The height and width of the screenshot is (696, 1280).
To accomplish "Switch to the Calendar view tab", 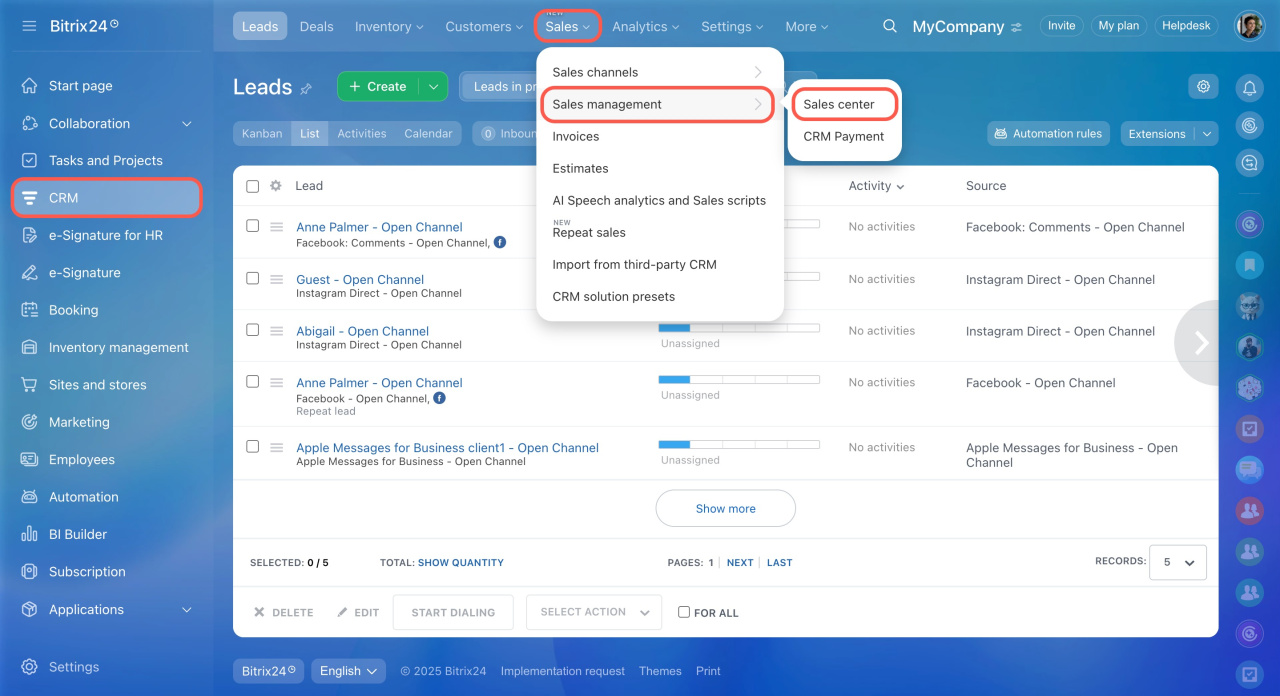I will 428,133.
